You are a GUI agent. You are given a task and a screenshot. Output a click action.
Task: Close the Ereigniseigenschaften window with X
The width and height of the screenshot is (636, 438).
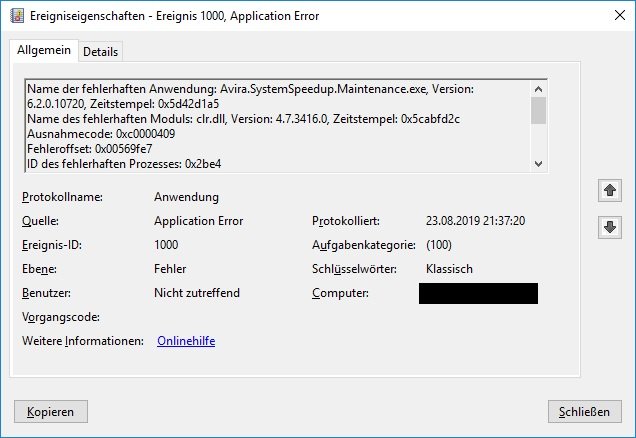point(612,15)
